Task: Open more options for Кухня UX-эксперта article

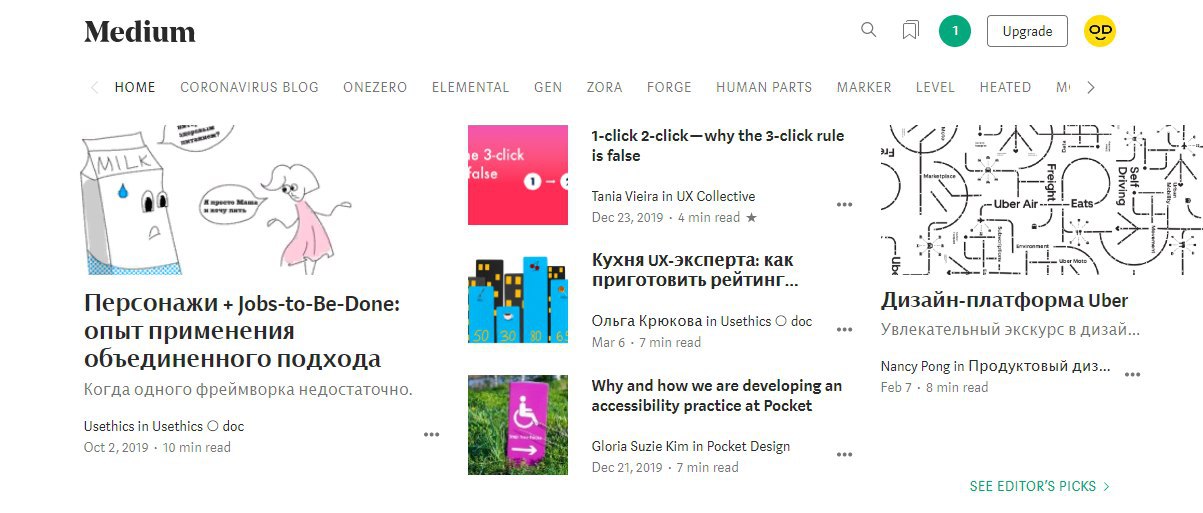Action: click(x=844, y=329)
